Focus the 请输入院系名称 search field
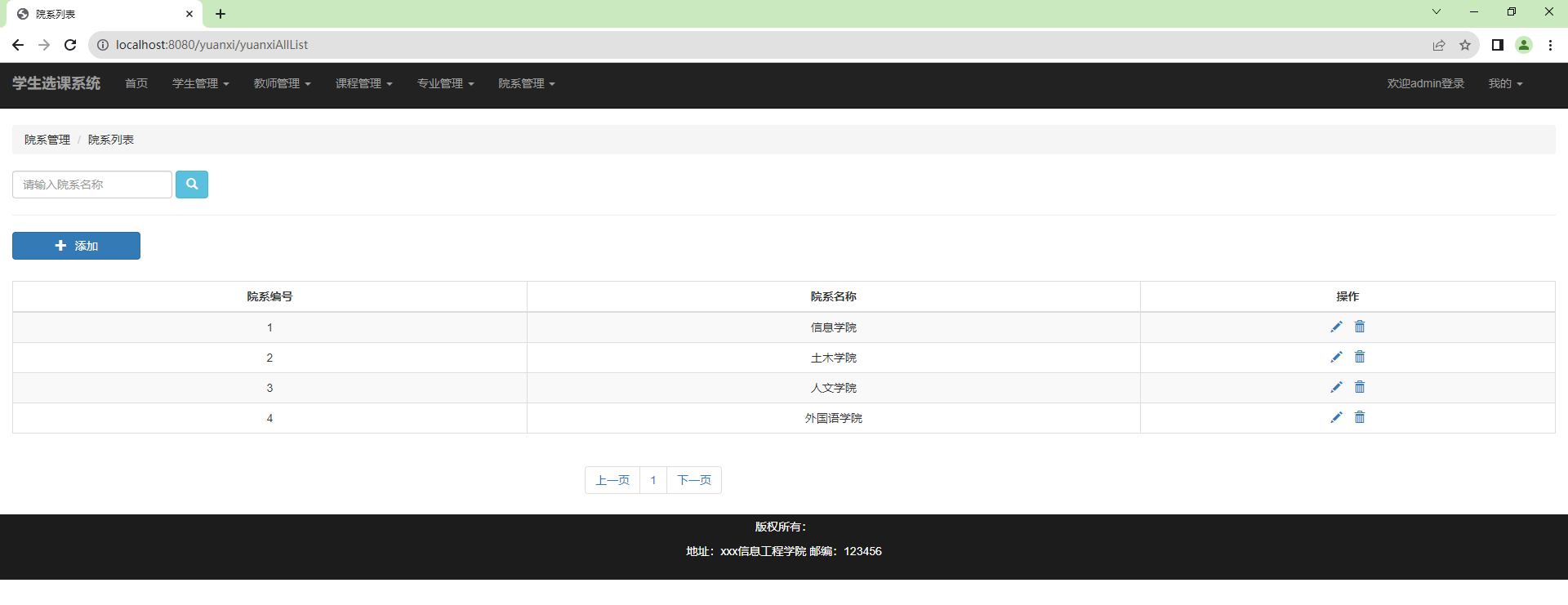This screenshot has height=605, width=1568. 92,185
